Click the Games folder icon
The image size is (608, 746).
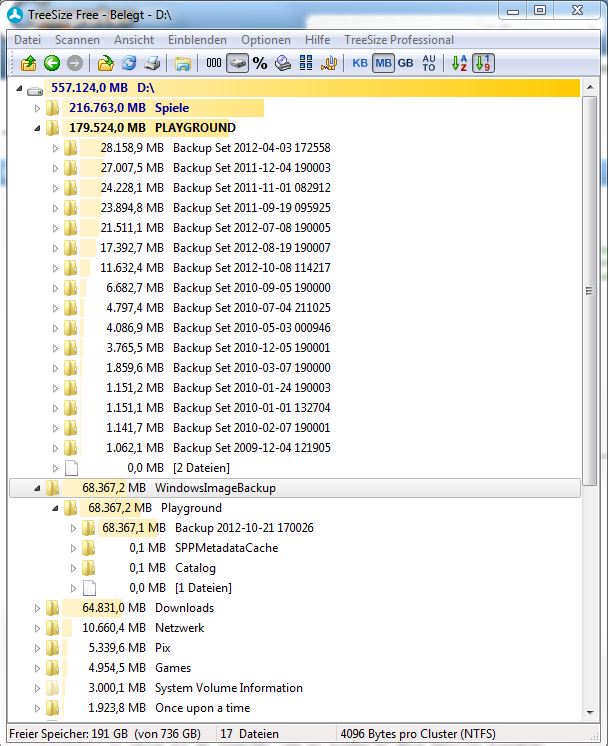coord(53,667)
